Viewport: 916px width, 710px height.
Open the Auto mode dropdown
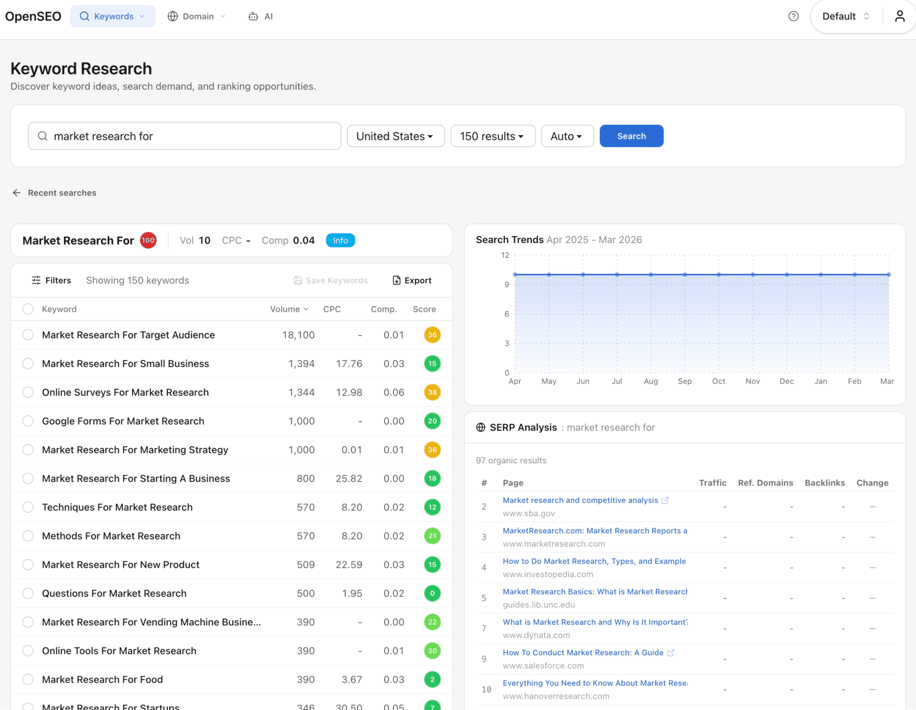pos(567,136)
